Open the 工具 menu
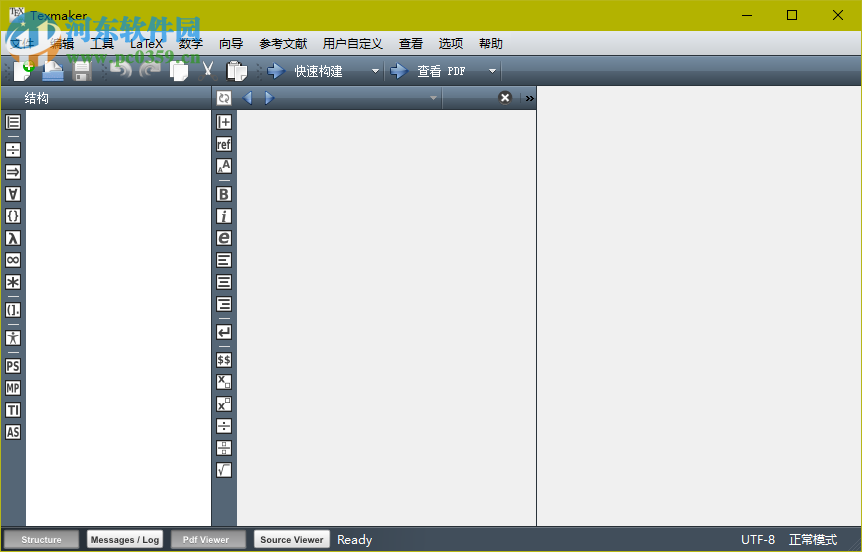Screen dimensions: 862x552 pos(102,43)
